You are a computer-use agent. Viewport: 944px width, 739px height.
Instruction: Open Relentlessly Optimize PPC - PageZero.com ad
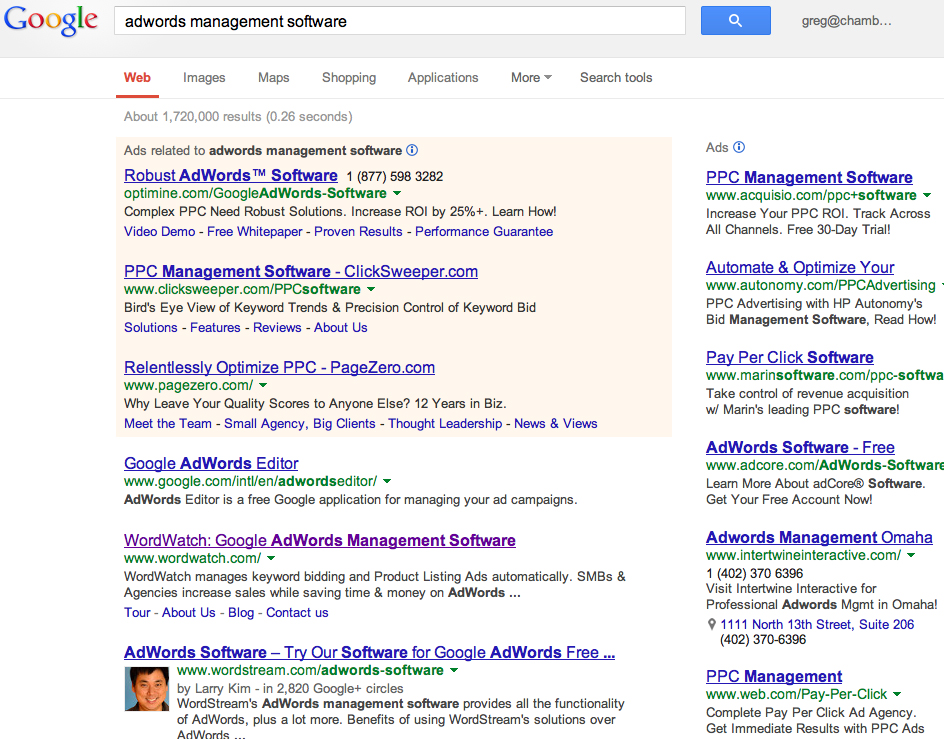point(279,367)
